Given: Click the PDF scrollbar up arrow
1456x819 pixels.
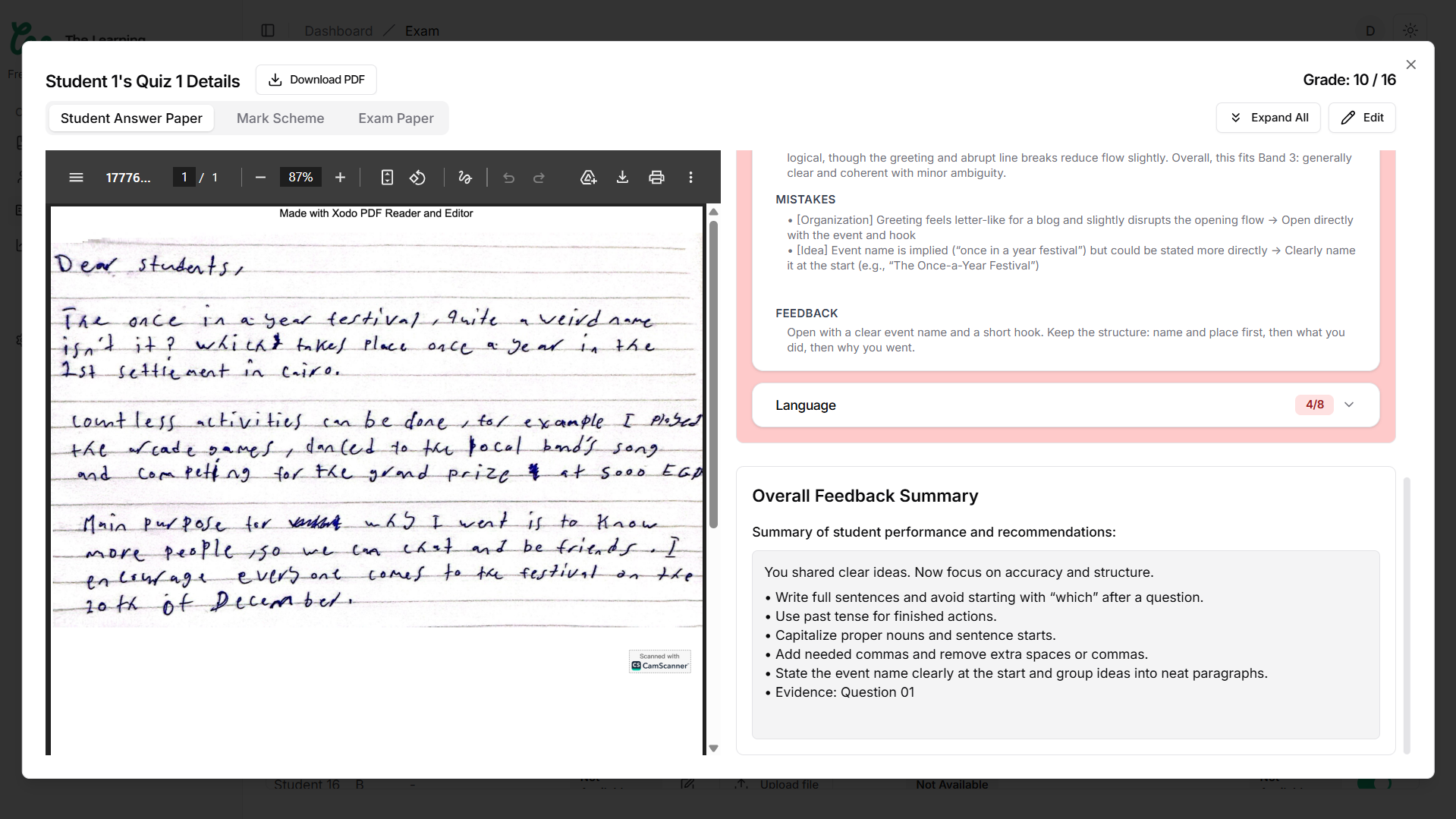Looking at the screenshot, I should click(713, 212).
